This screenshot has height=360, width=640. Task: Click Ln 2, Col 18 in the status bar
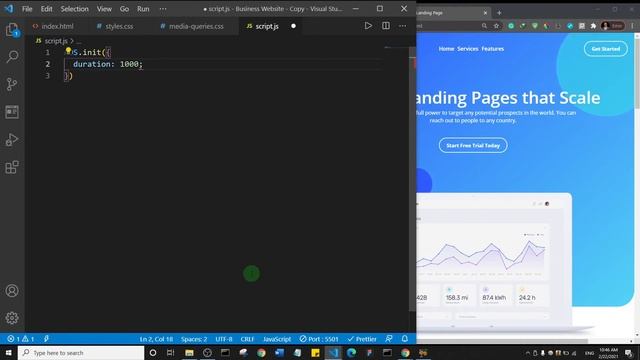tap(156, 339)
